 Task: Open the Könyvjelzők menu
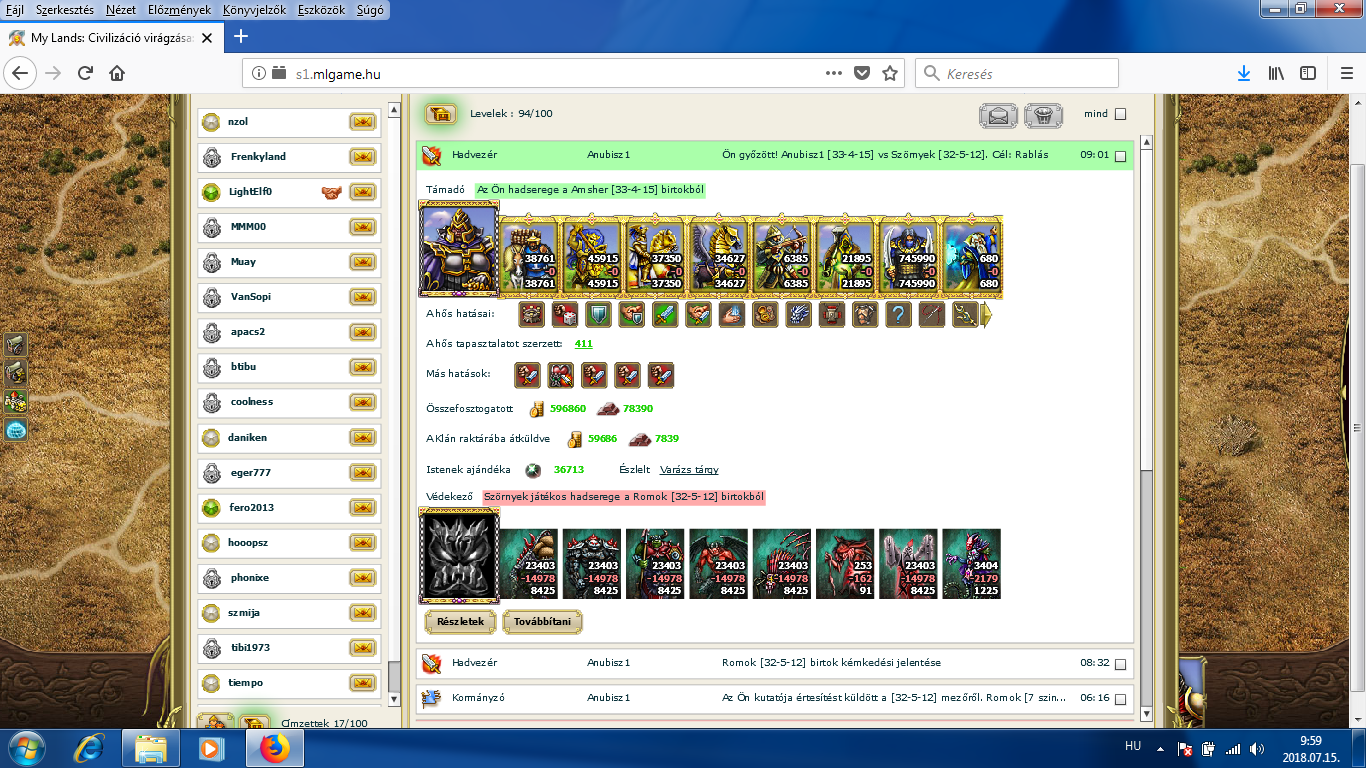click(254, 10)
